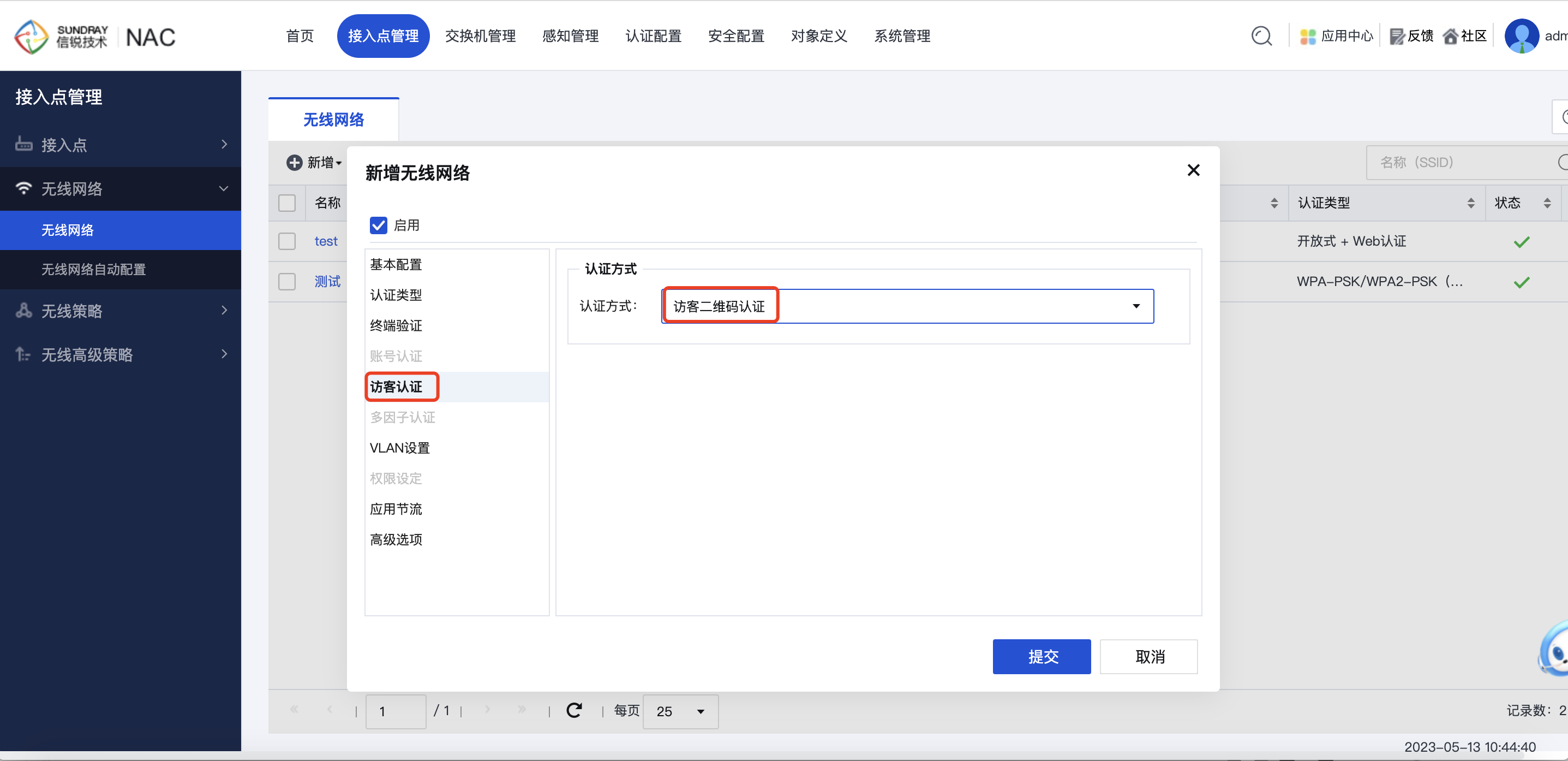Image resolution: width=1568 pixels, height=761 pixels.
Task: Click the search magnifier icon
Action: (1261, 36)
